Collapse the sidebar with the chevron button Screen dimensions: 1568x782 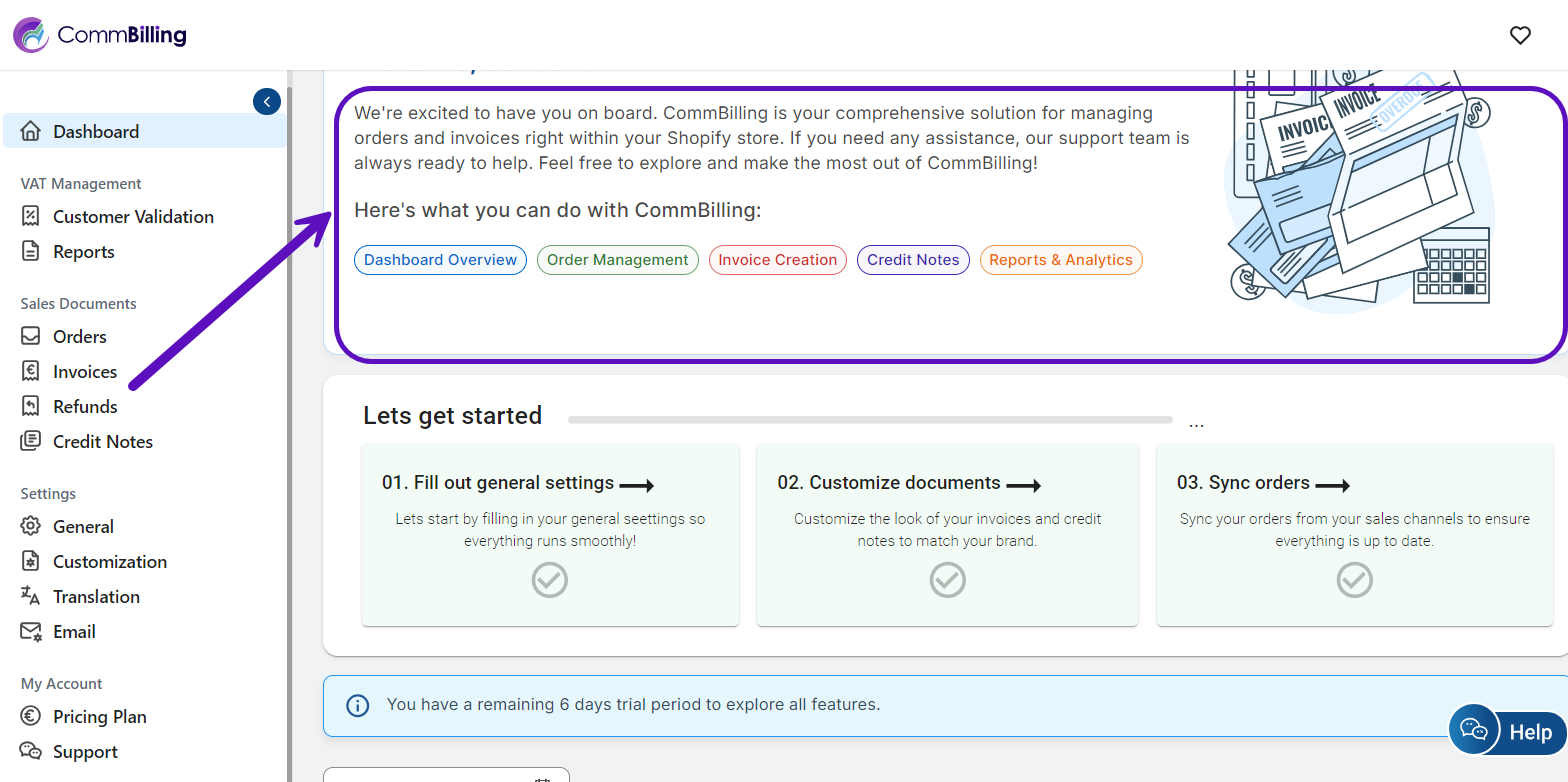click(x=267, y=101)
